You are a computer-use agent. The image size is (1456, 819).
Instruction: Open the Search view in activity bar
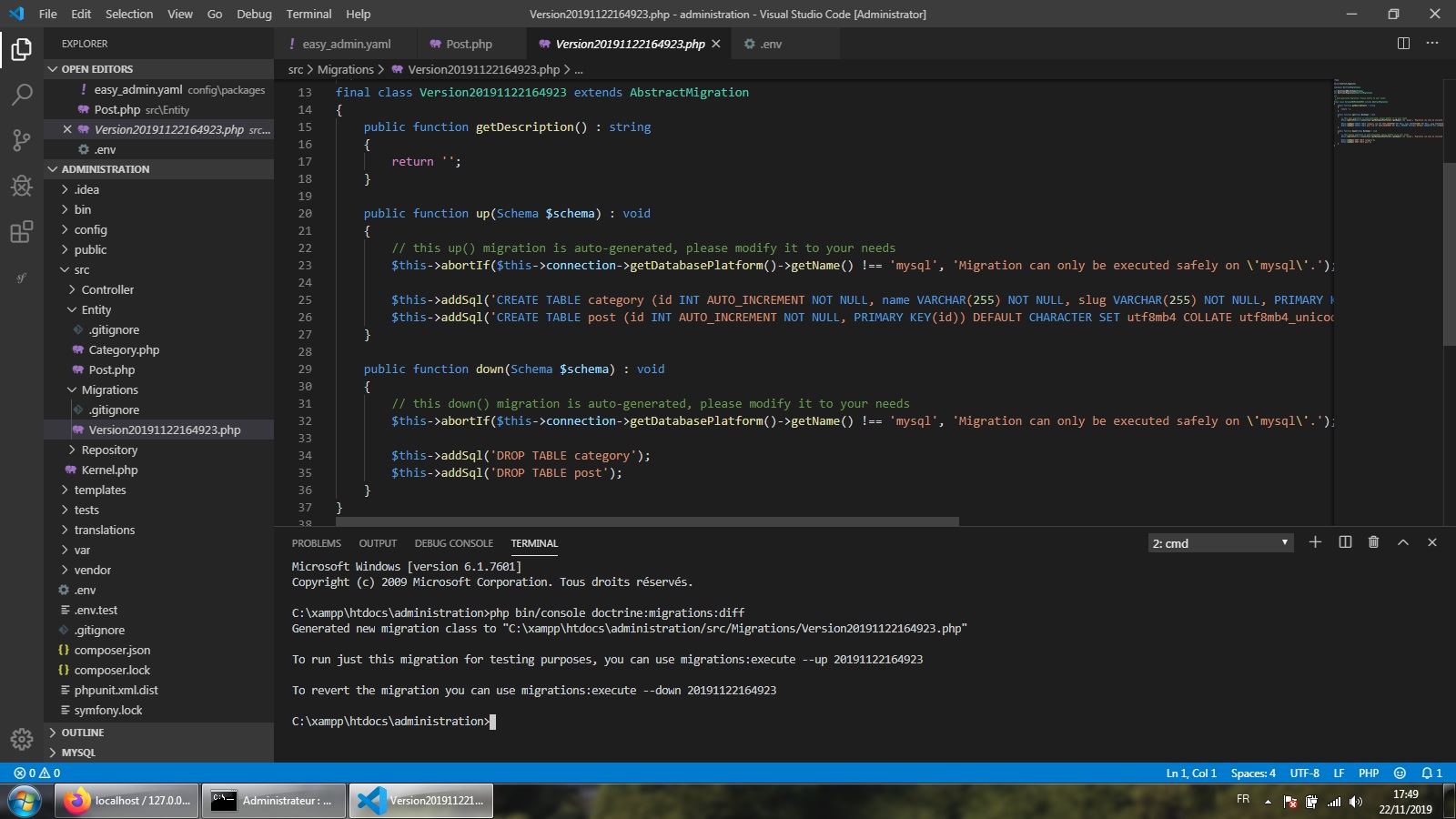[22, 95]
